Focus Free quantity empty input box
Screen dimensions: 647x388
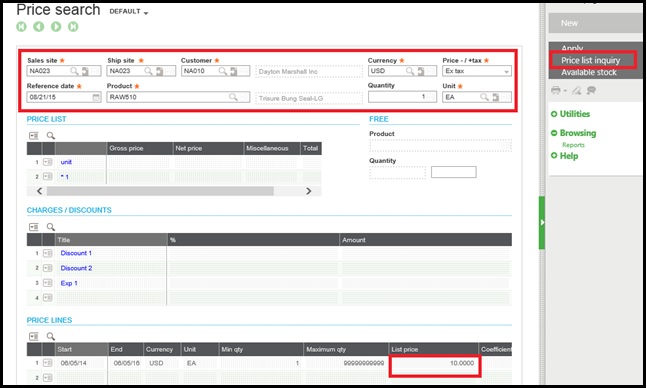coord(453,172)
